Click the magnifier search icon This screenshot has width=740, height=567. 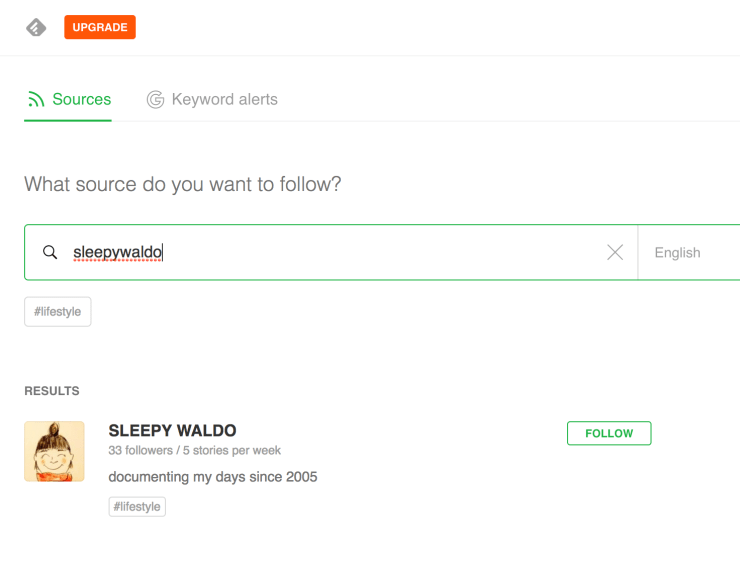tap(50, 253)
